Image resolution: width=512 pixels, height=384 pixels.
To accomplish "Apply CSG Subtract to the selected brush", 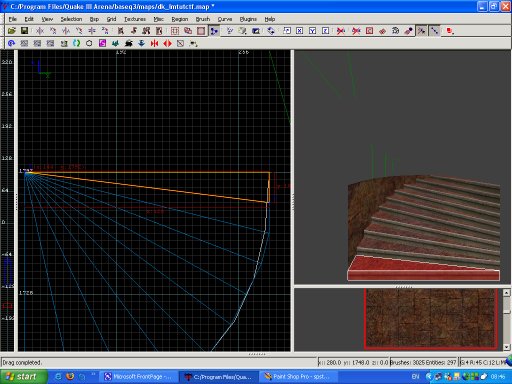I will 175,31.
